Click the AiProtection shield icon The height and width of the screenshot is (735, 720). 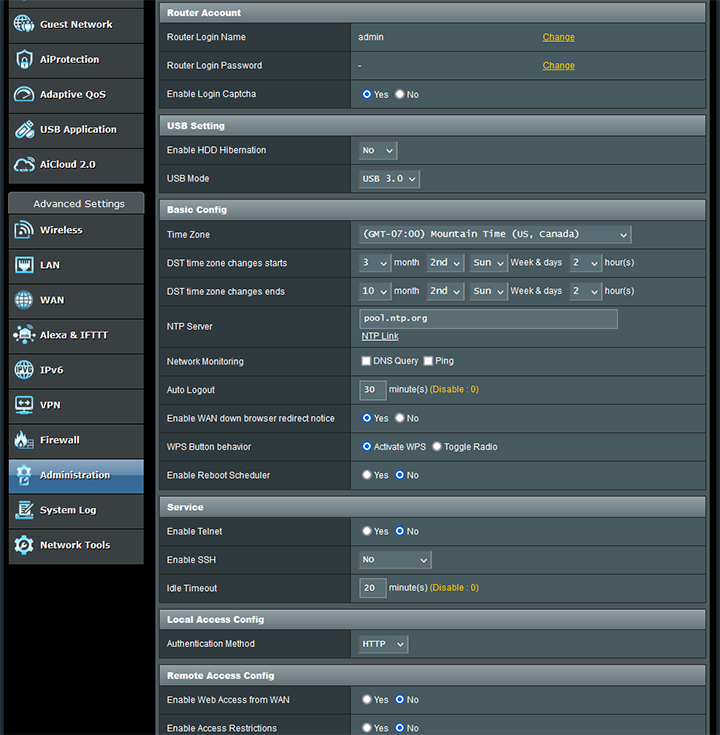tap(24, 60)
